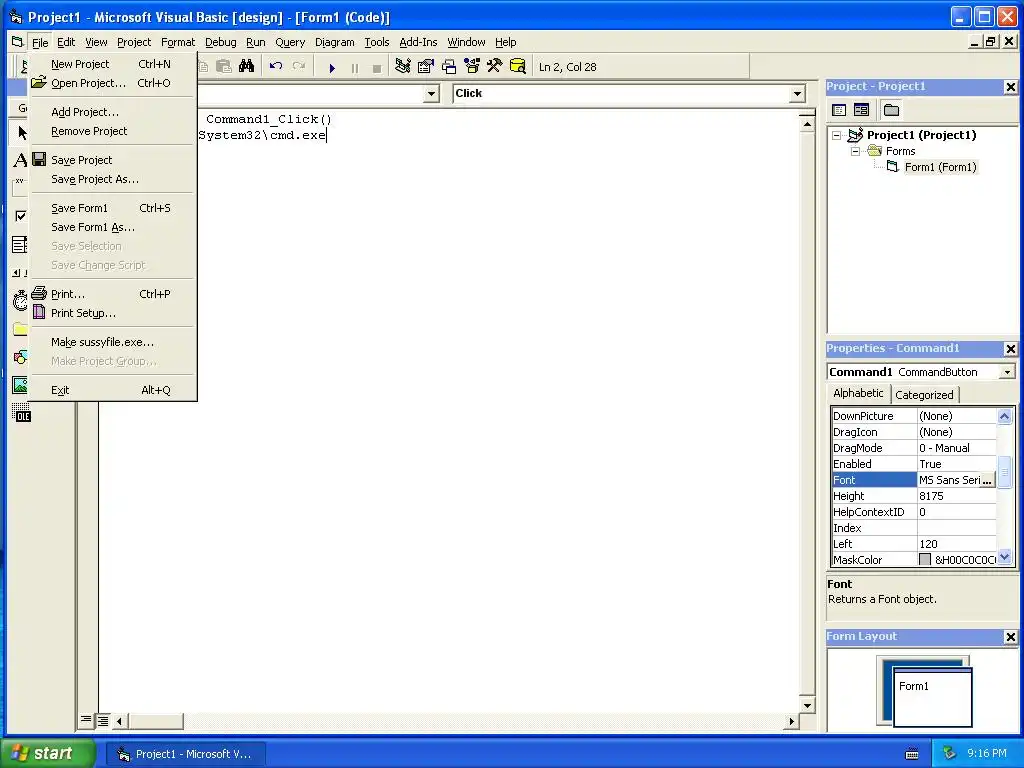Click the Paste toolbar icon
The height and width of the screenshot is (768, 1024).
224,67
